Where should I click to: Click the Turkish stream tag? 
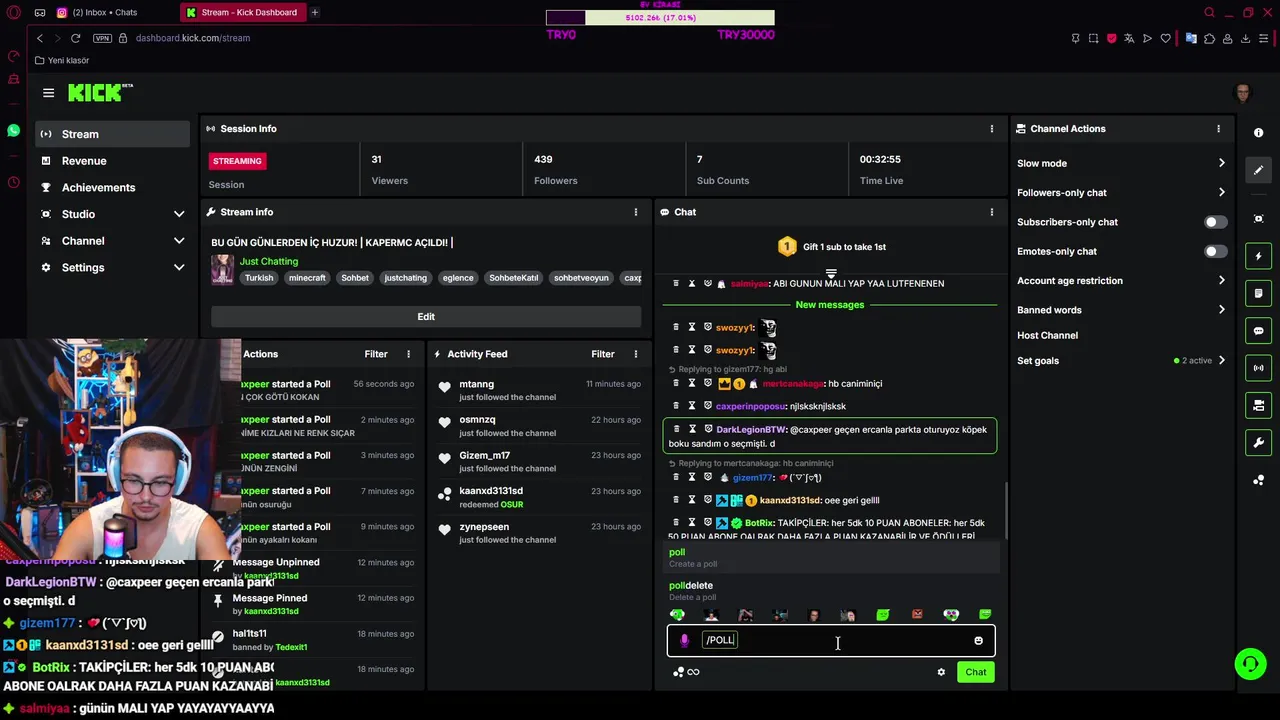(x=259, y=278)
